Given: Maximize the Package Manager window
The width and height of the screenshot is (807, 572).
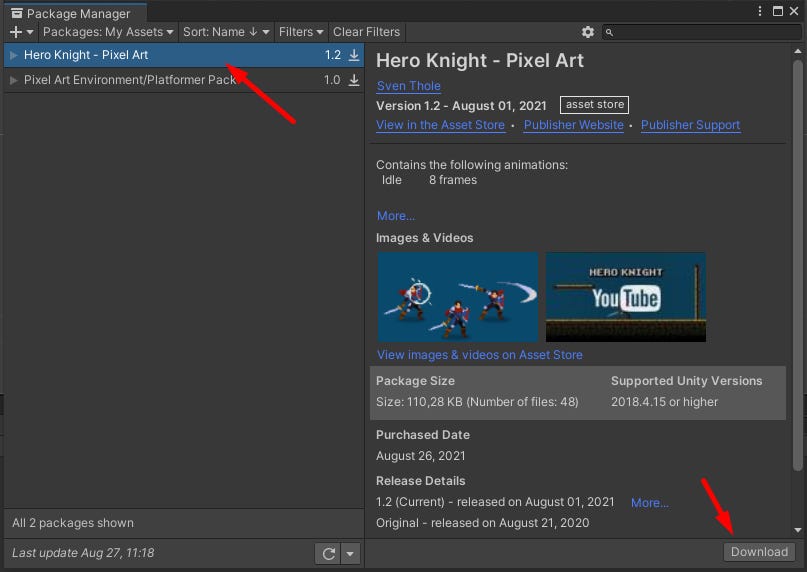Looking at the screenshot, I should click(778, 11).
